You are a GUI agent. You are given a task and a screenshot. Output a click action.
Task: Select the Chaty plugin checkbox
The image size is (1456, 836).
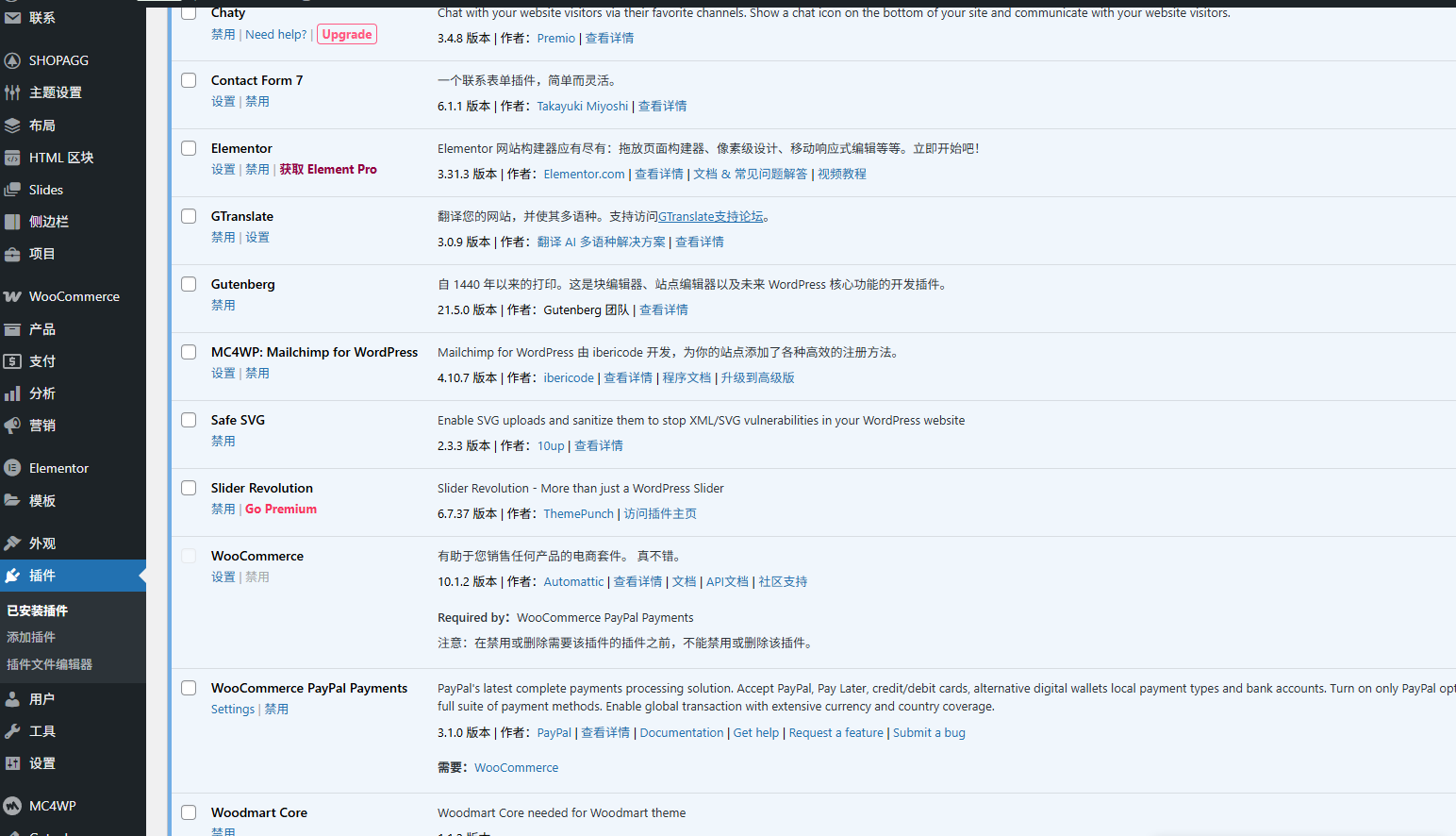click(189, 12)
